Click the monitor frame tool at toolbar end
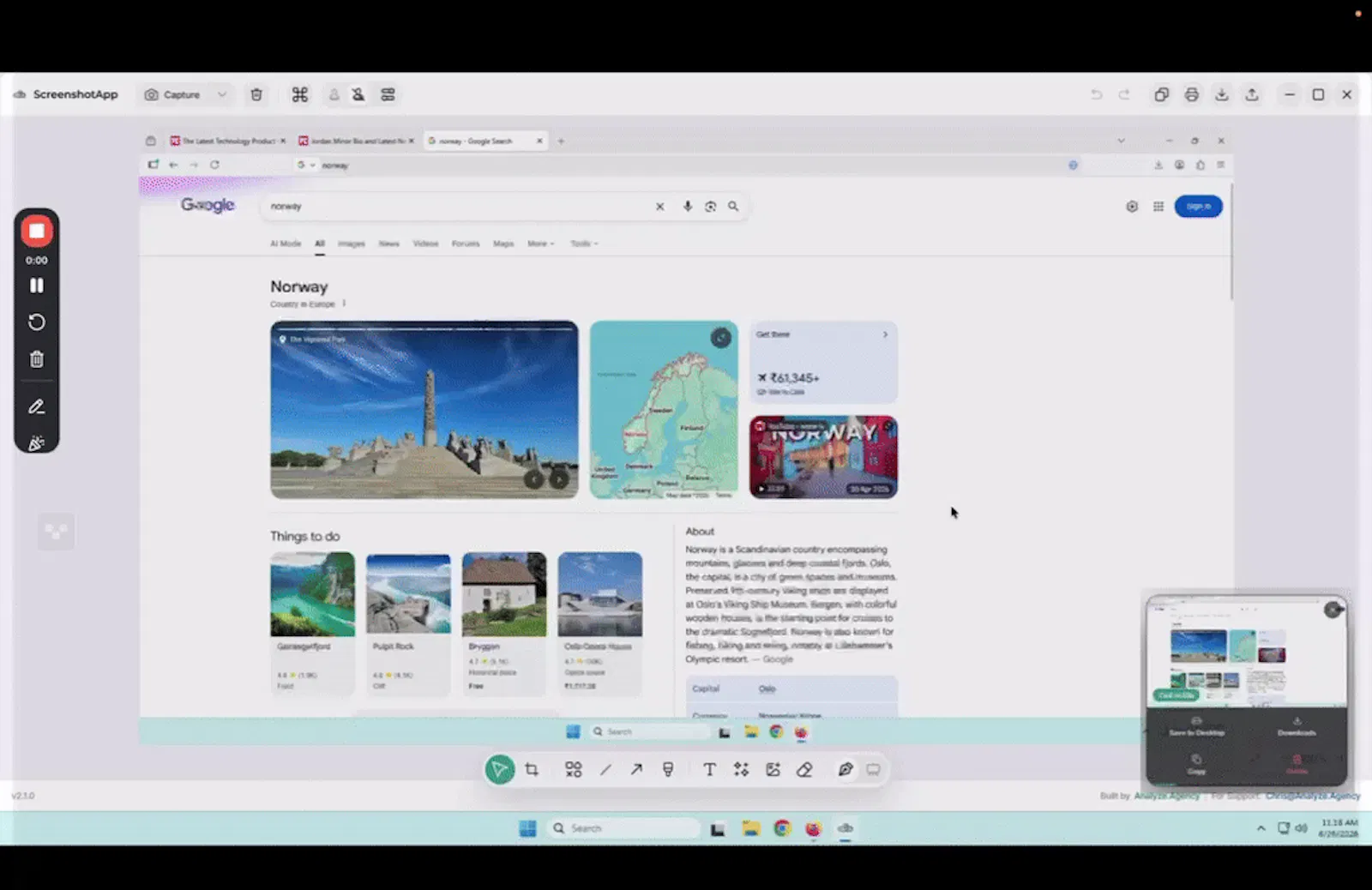Image resolution: width=1372 pixels, height=890 pixels. coord(873,769)
